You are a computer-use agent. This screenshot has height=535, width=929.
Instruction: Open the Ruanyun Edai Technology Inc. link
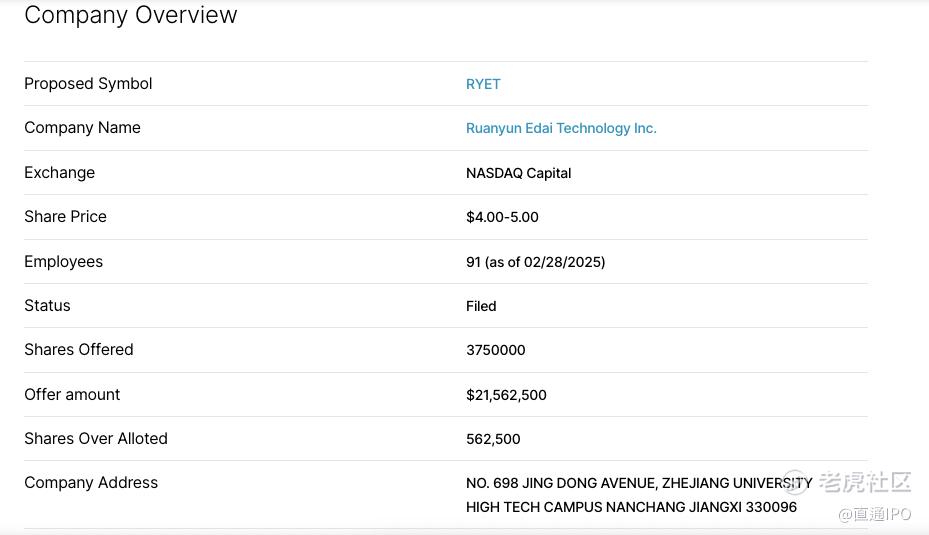[561, 128]
